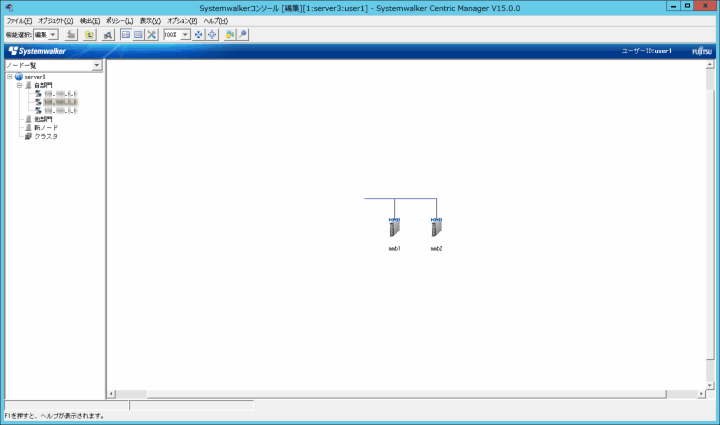Click the horizontal scrollbar thumb
This screenshot has width=720, height=425.
[x=406, y=394]
